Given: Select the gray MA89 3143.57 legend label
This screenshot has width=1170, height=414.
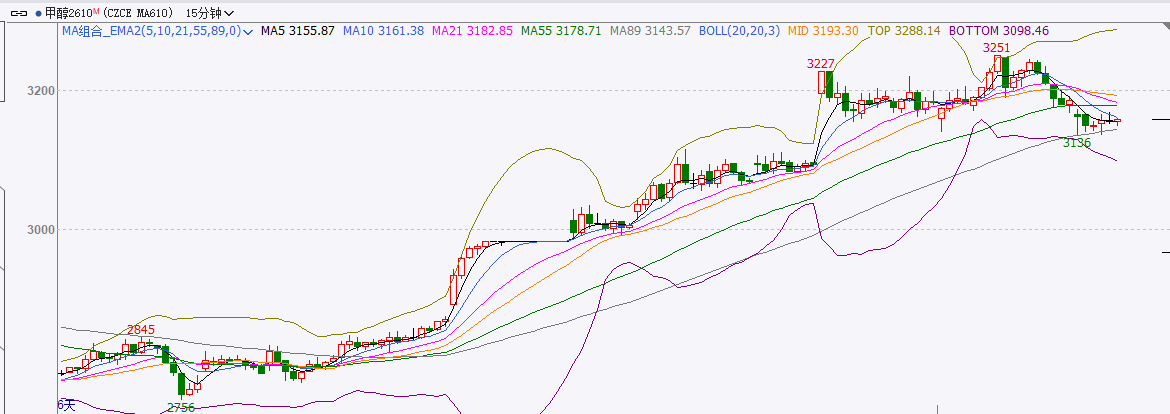Looking at the screenshot, I should (650, 31).
